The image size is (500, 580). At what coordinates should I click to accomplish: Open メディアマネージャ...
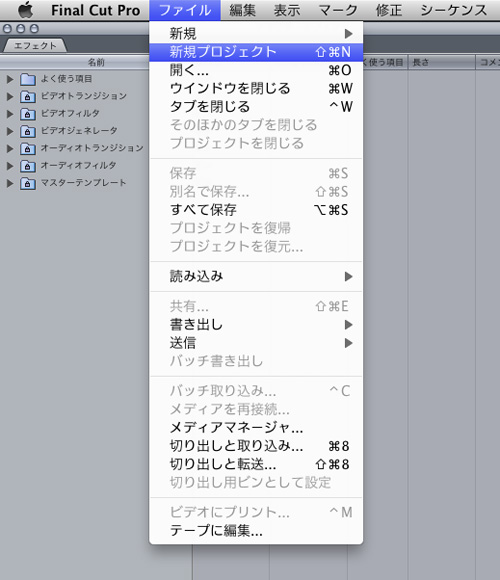click(256, 428)
